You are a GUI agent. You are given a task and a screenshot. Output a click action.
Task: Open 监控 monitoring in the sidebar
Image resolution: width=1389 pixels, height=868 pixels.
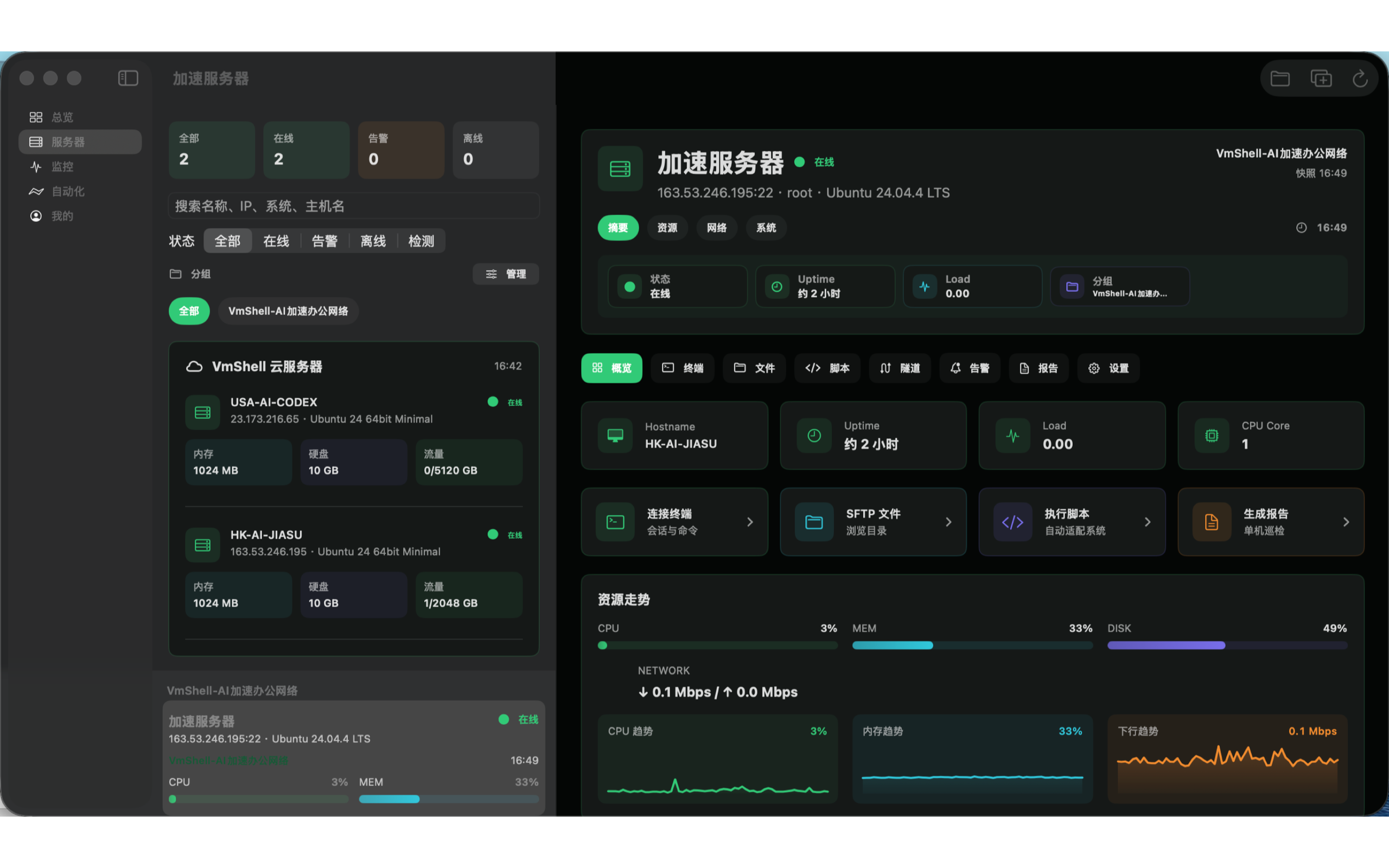[80, 167]
